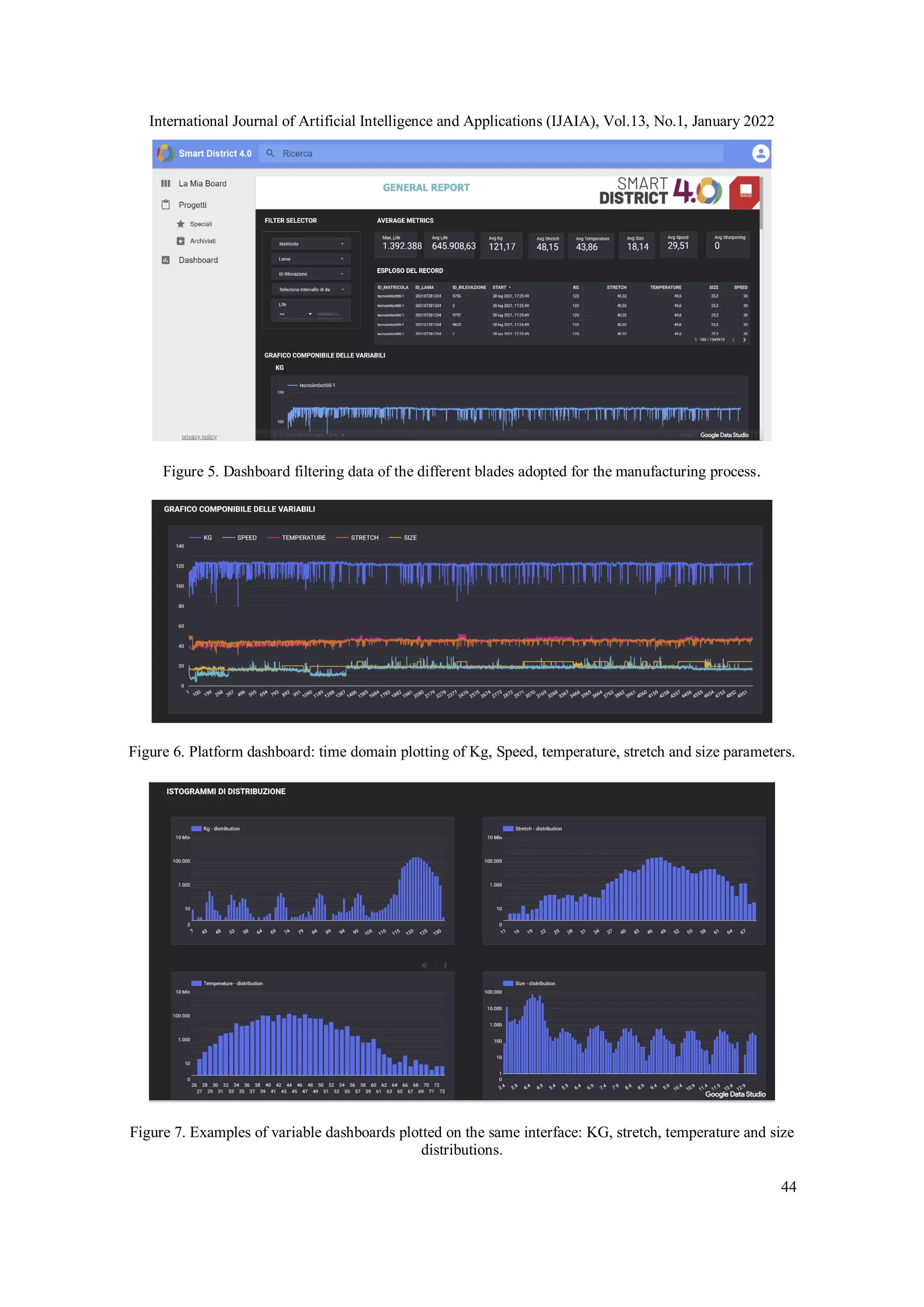Click the Avg Sharpening 0 scorecard
This screenshot has height=1307, width=924.
pyautogui.click(x=729, y=244)
